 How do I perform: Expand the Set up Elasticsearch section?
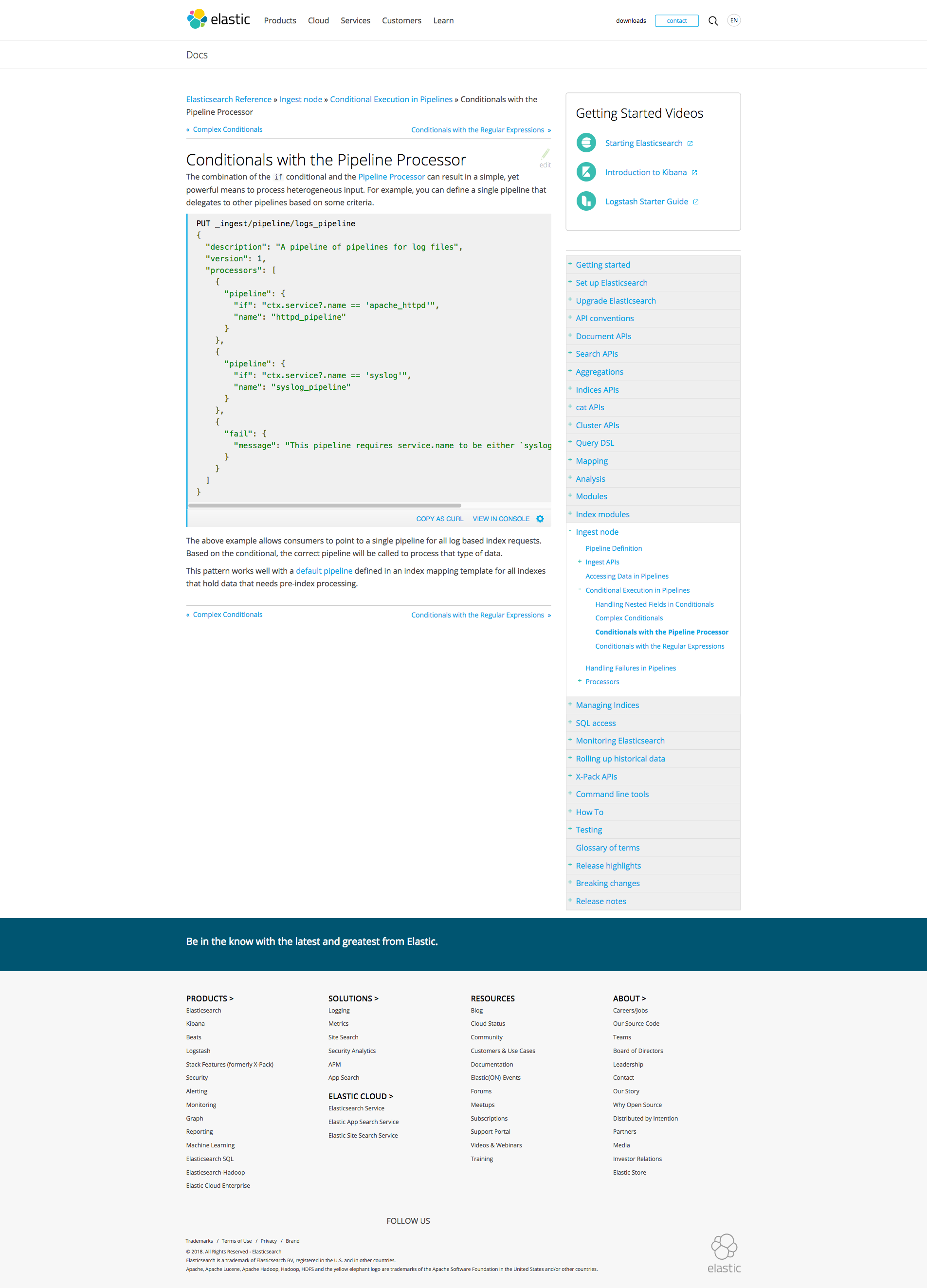[x=570, y=282]
